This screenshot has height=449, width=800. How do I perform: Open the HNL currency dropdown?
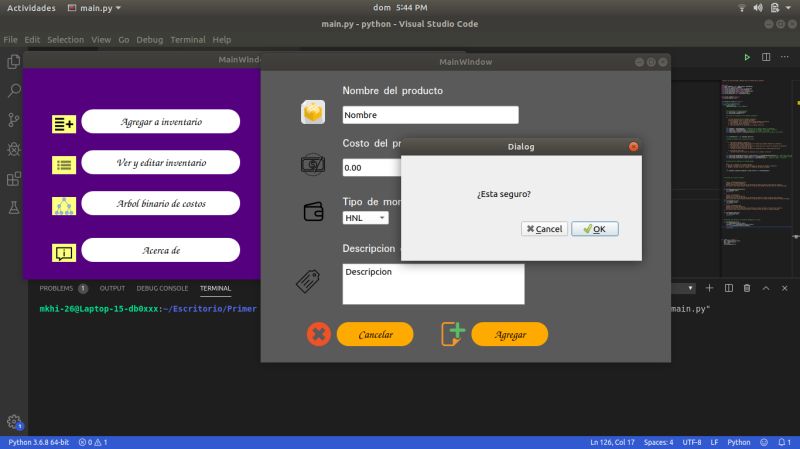point(365,218)
